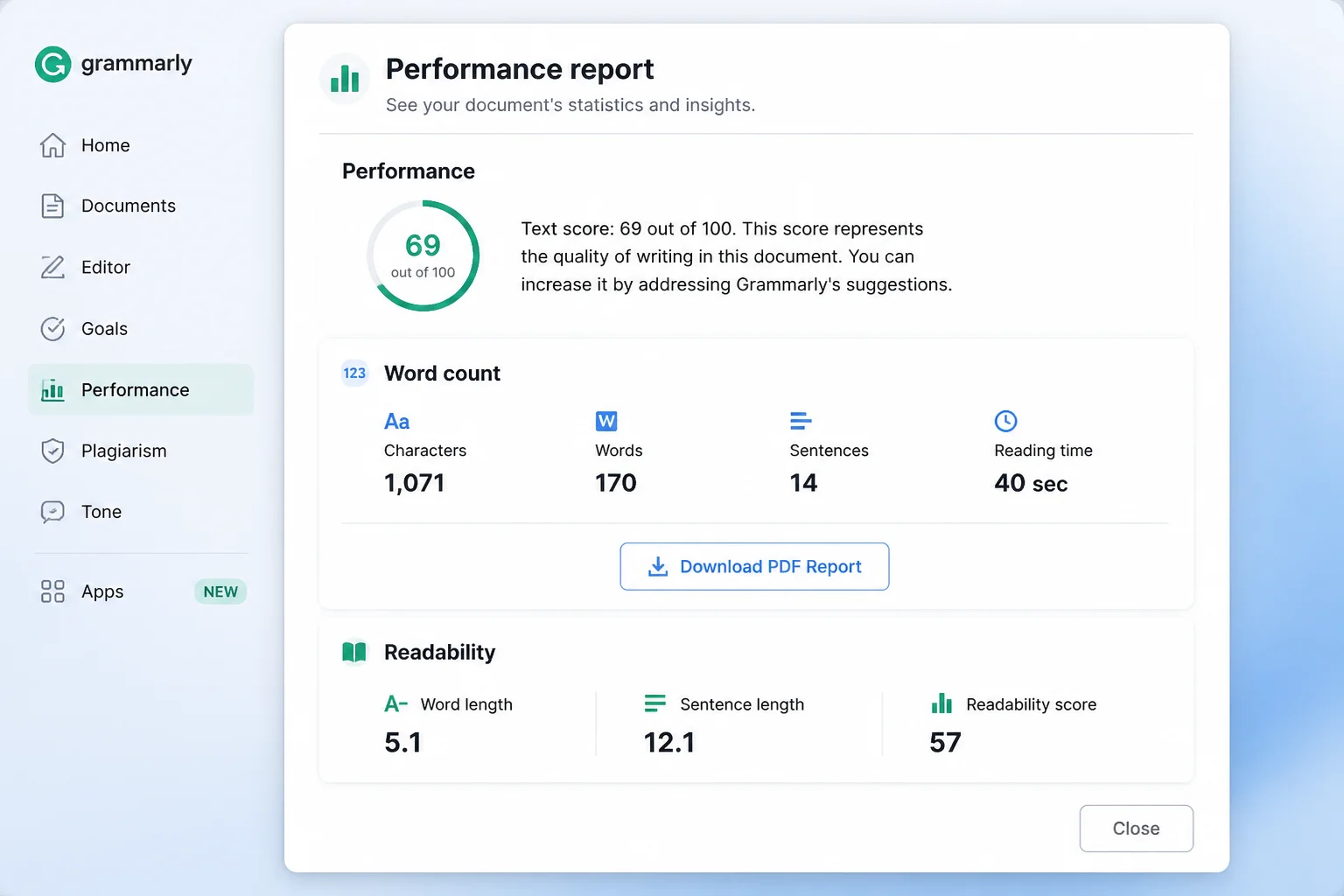The height and width of the screenshot is (896, 1344).
Task: Click the A- word length icon
Action: [x=395, y=703]
